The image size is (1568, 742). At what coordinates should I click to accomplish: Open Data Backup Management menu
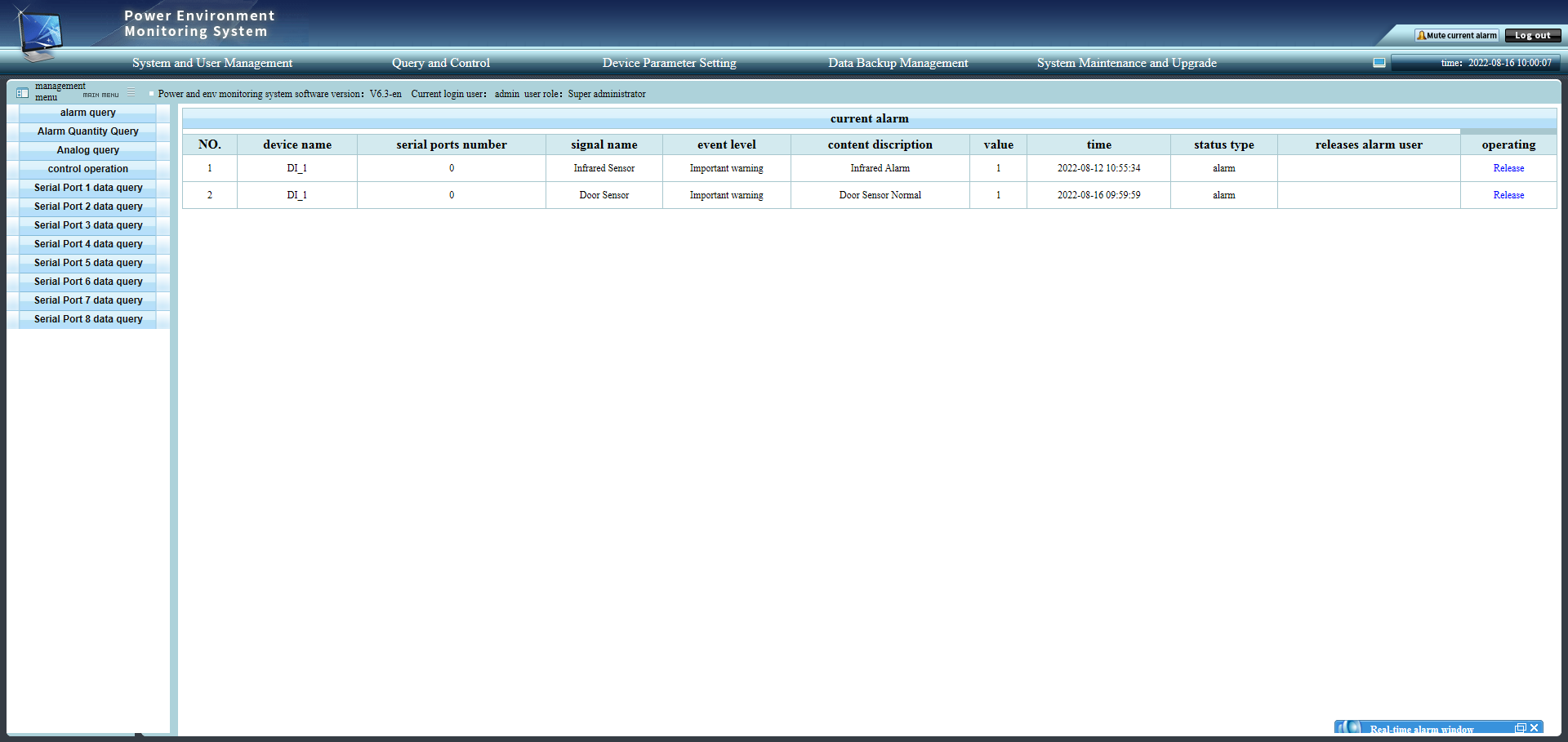pos(898,63)
